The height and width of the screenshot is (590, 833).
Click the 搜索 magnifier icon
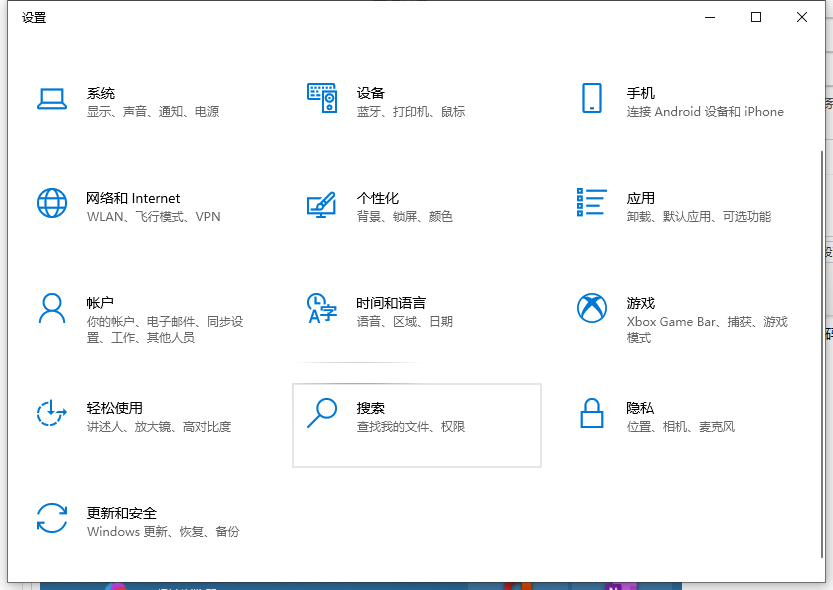pos(322,413)
